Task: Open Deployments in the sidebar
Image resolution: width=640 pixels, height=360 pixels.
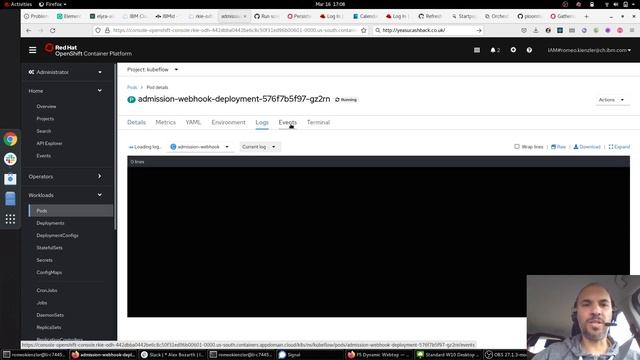Action: click(x=50, y=223)
